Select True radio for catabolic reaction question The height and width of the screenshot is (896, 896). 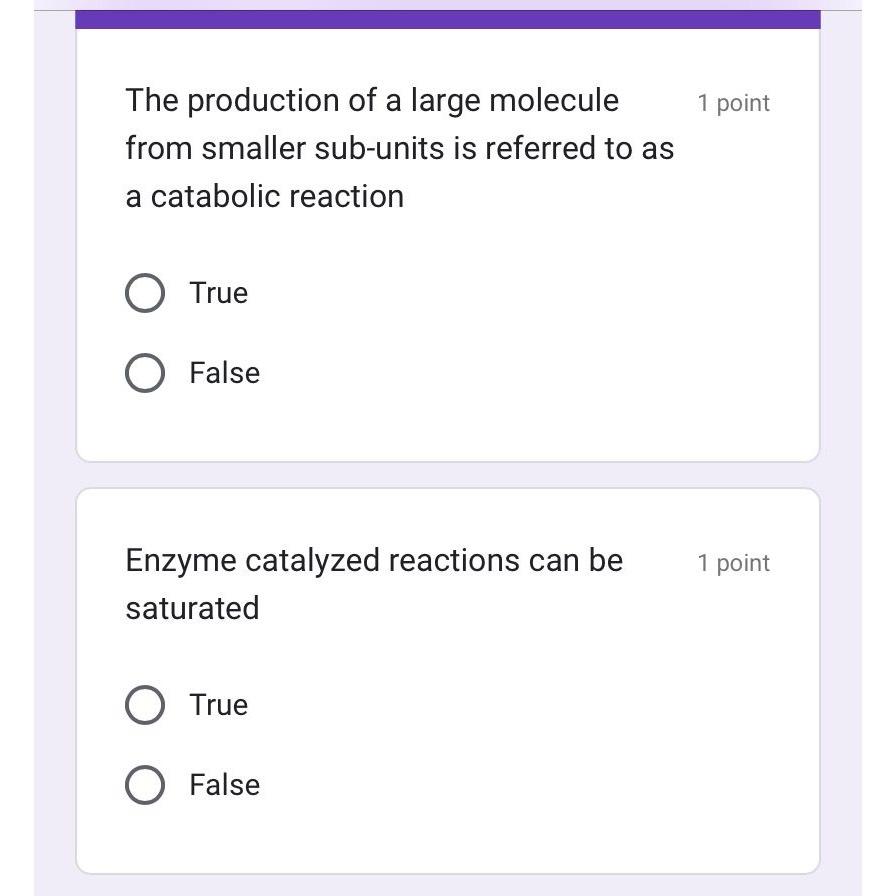[x=145, y=293]
